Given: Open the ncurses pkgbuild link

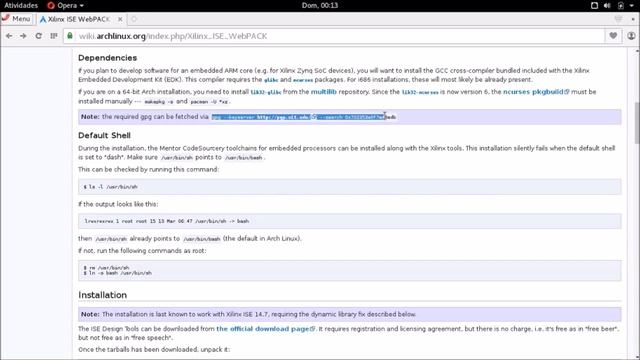Looking at the screenshot, I should [x=536, y=92].
